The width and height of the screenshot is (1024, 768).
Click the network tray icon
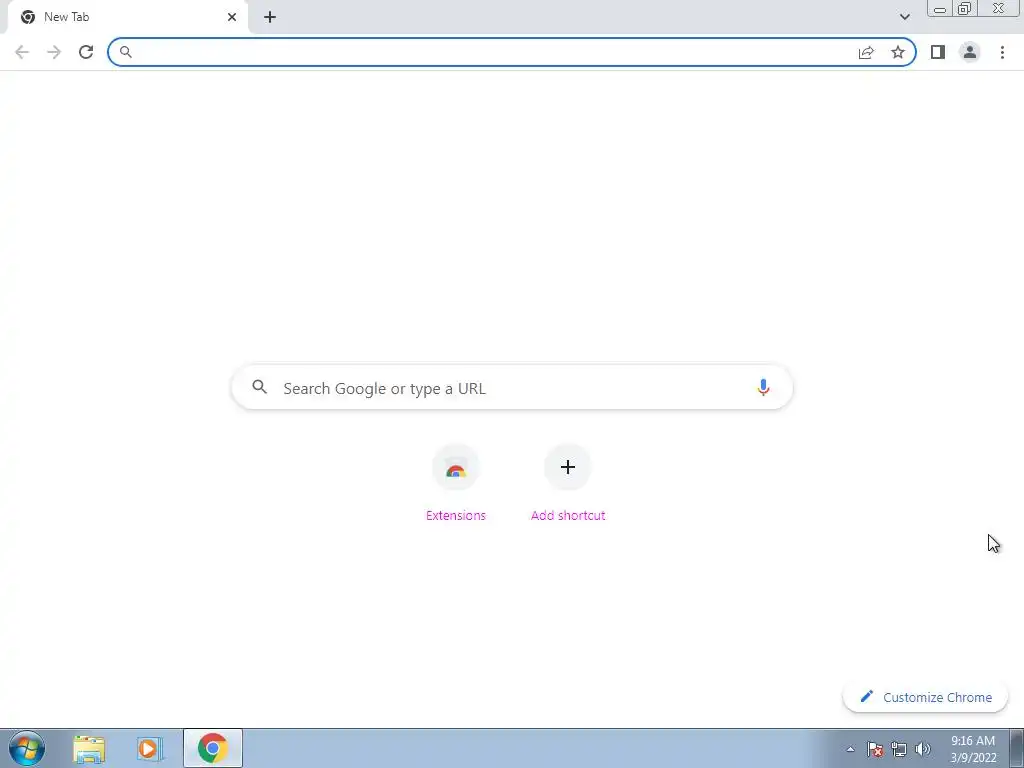click(899, 749)
